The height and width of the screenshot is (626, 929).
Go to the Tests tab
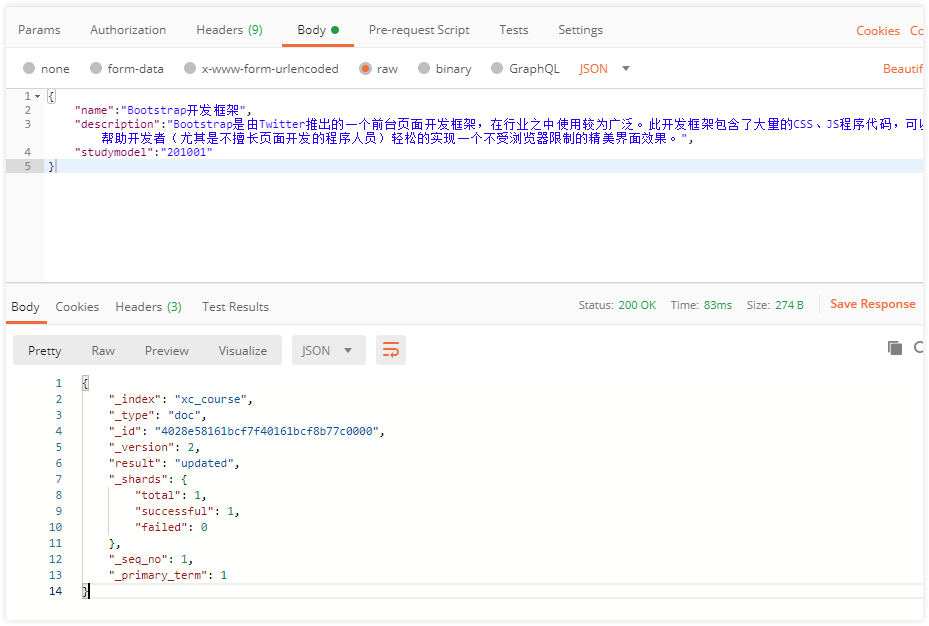[513, 30]
